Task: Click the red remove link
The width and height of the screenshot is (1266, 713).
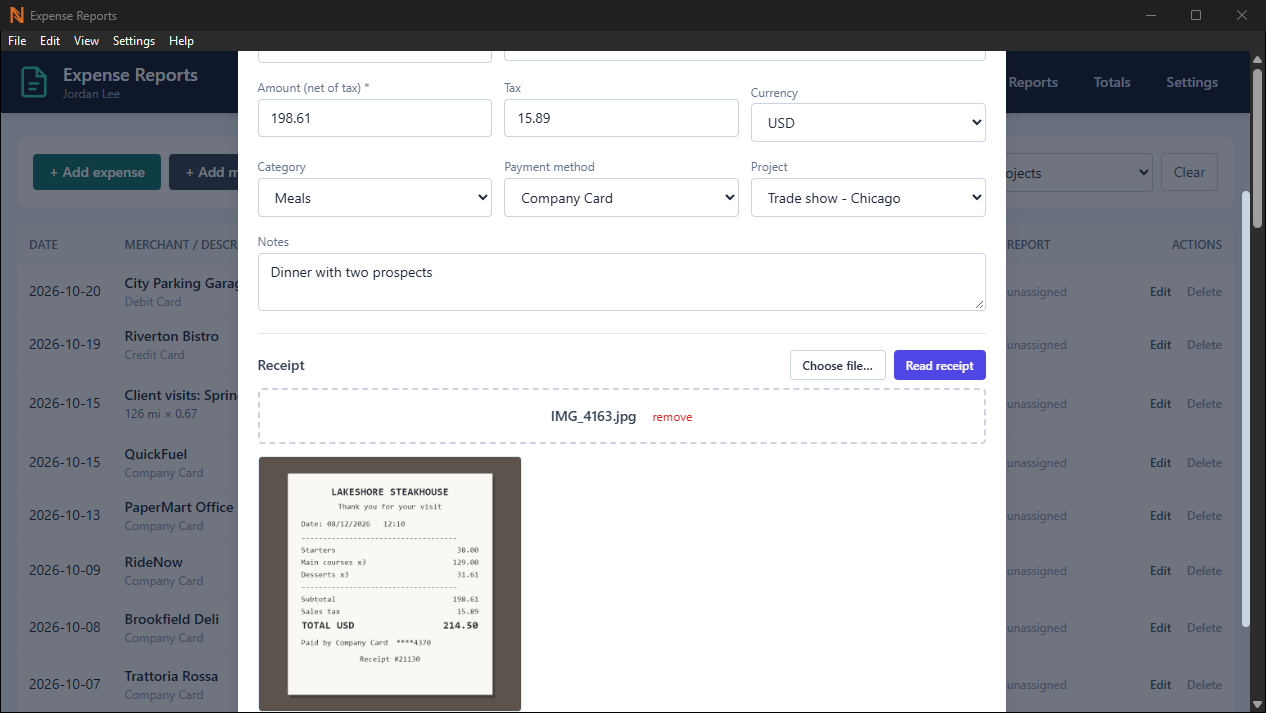Action: (x=672, y=417)
